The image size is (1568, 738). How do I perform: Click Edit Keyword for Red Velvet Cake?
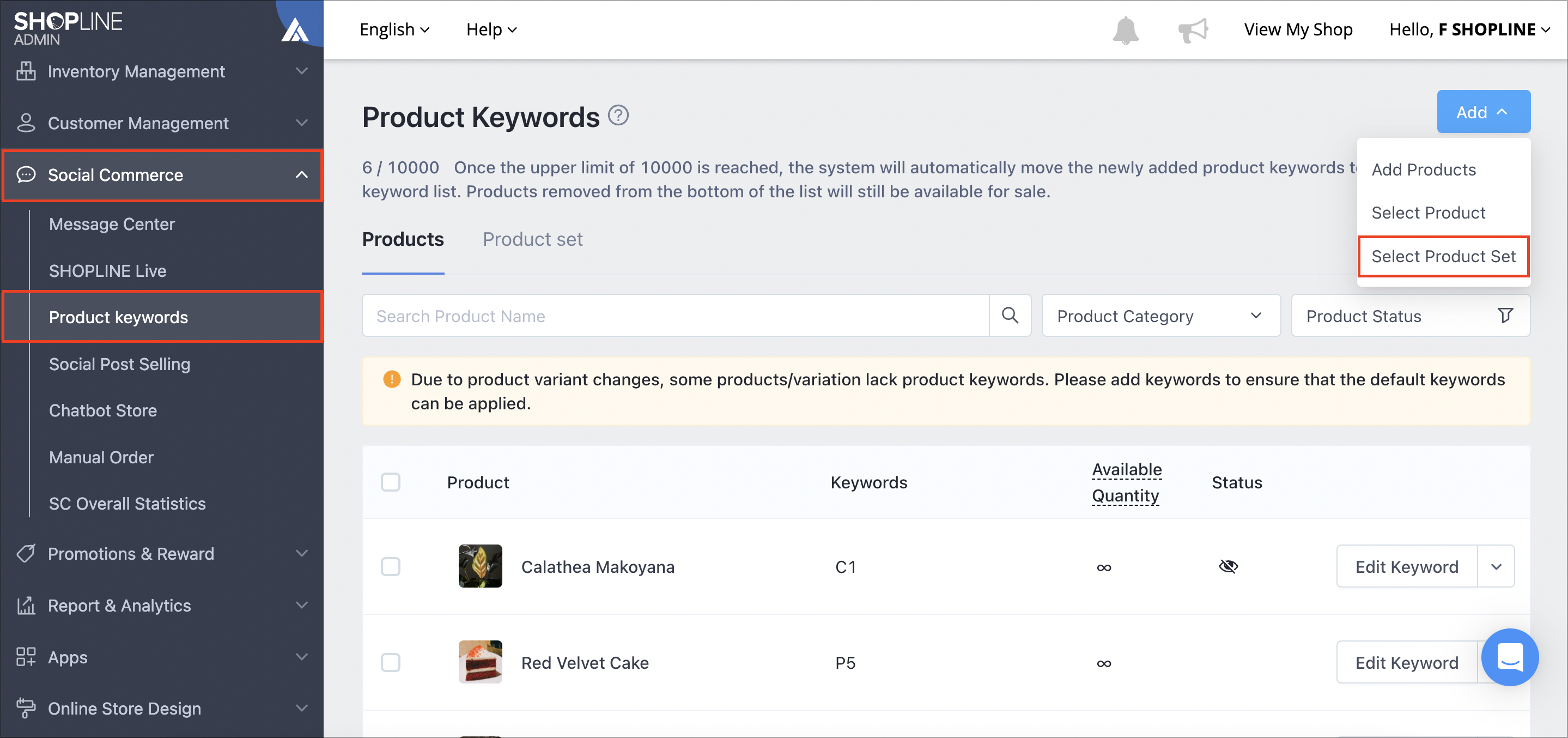[1407, 662]
